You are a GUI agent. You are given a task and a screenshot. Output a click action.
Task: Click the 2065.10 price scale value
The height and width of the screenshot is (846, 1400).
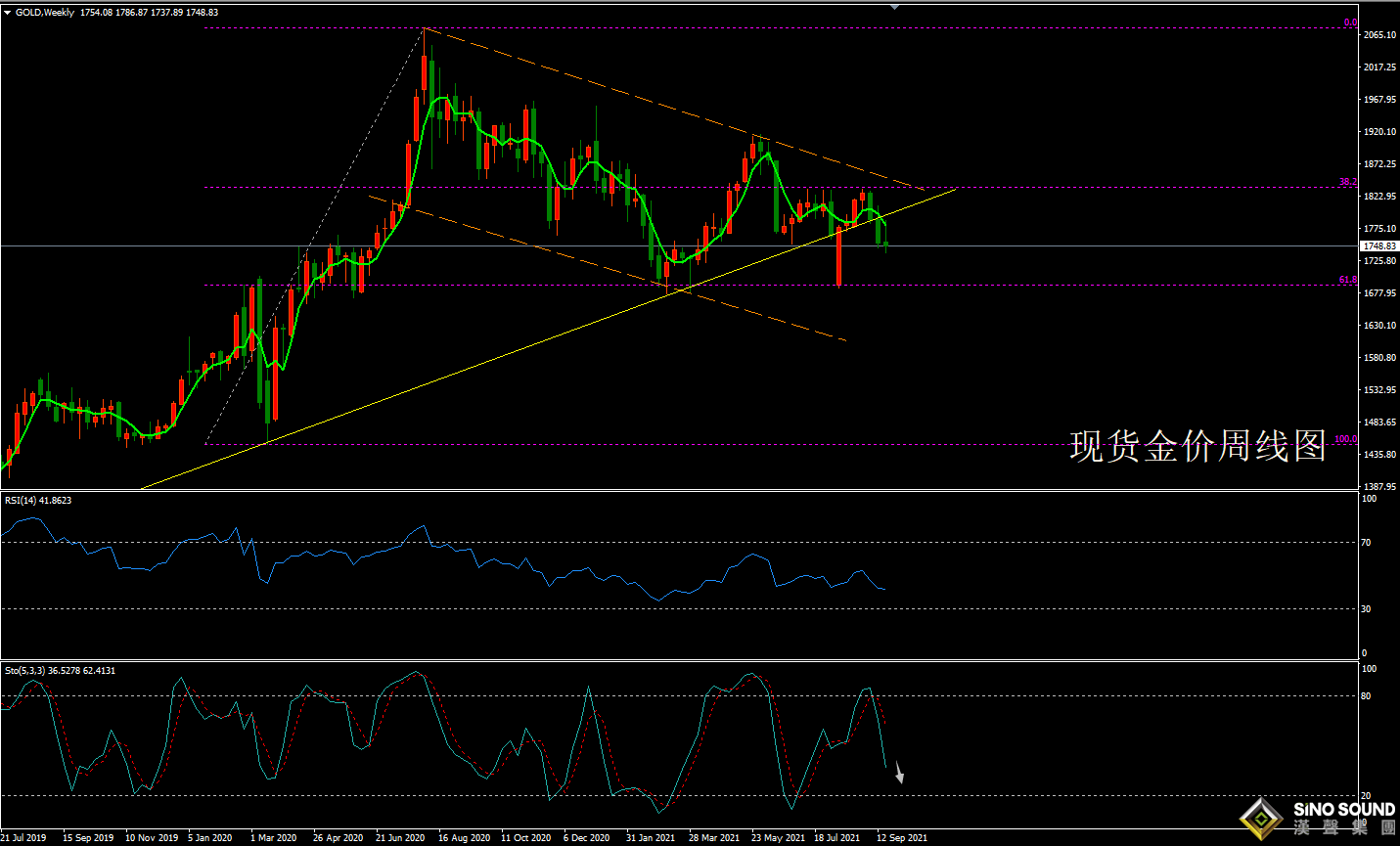[x=1379, y=35]
